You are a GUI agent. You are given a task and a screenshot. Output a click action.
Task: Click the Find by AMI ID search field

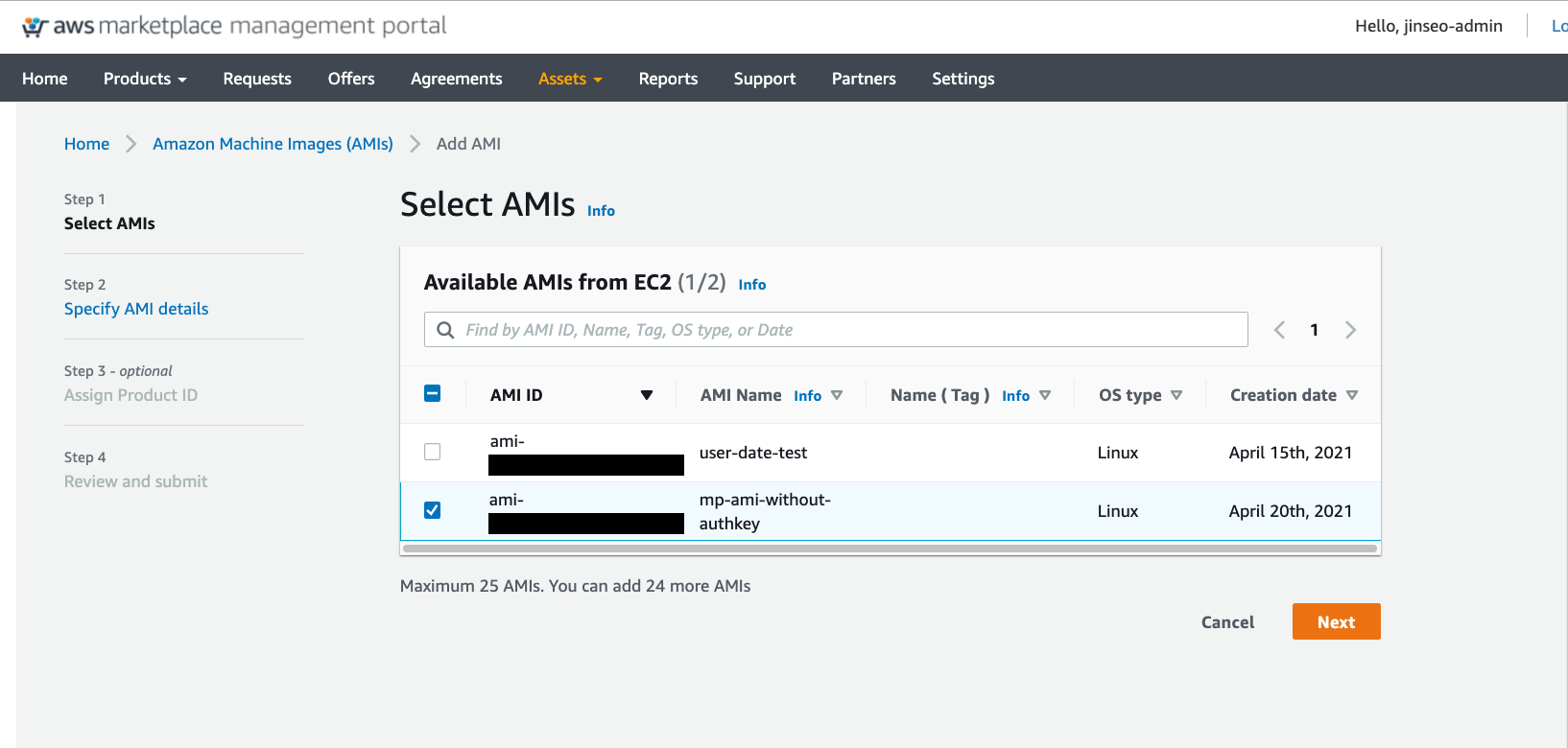(x=836, y=330)
